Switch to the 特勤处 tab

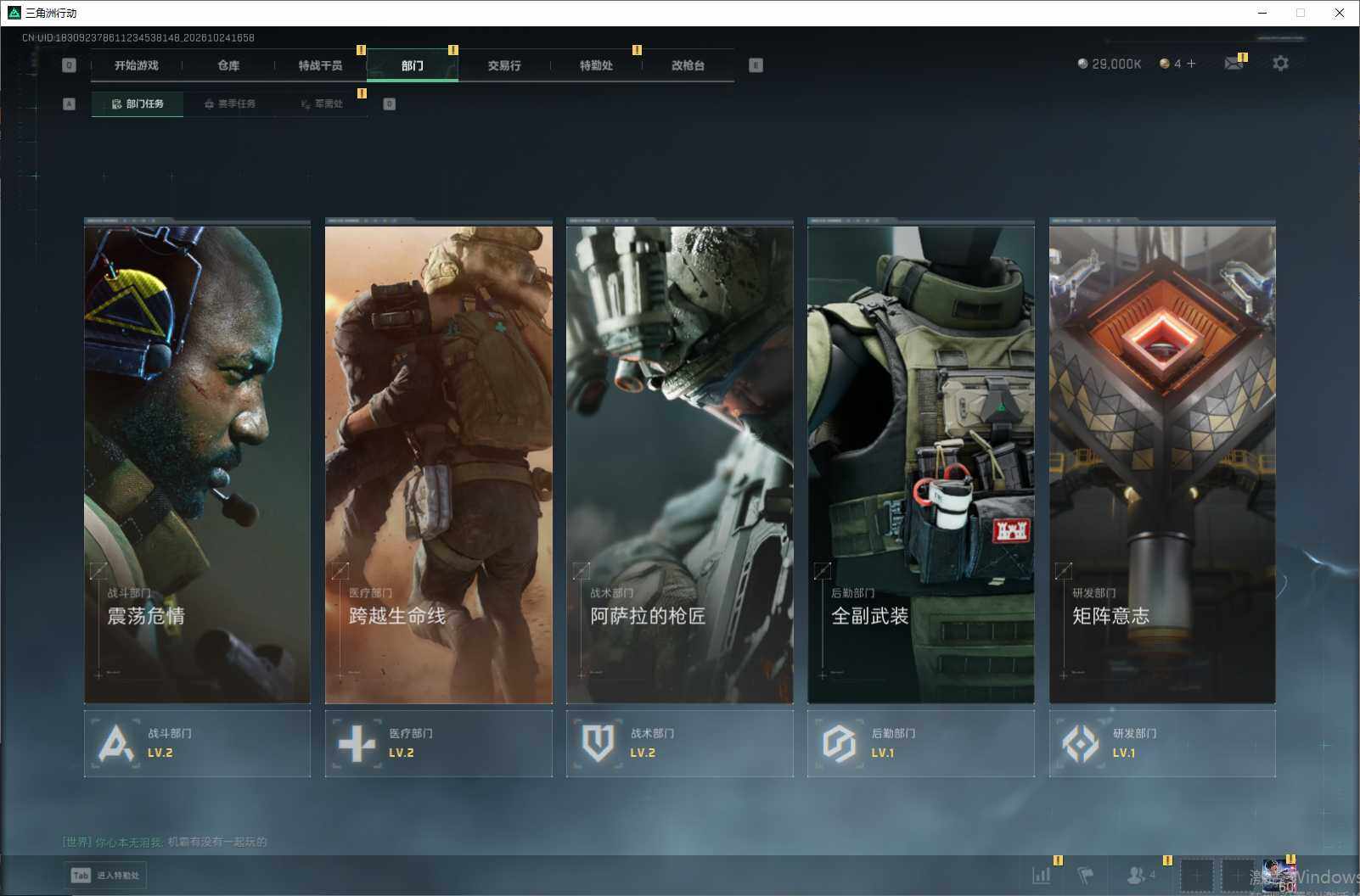(596, 65)
